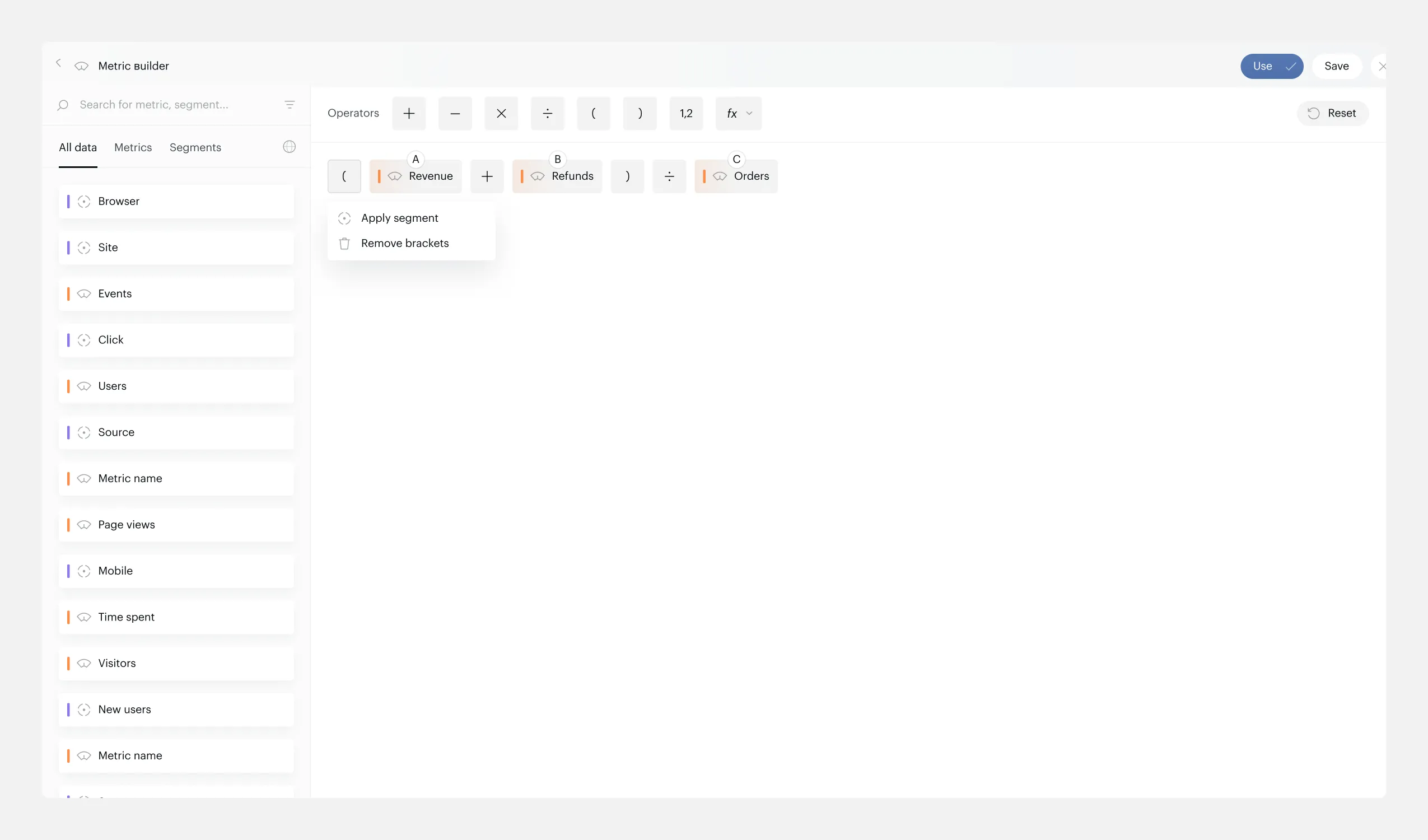
Task: Click the globe icon beside Segments tab
Action: (x=289, y=147)
